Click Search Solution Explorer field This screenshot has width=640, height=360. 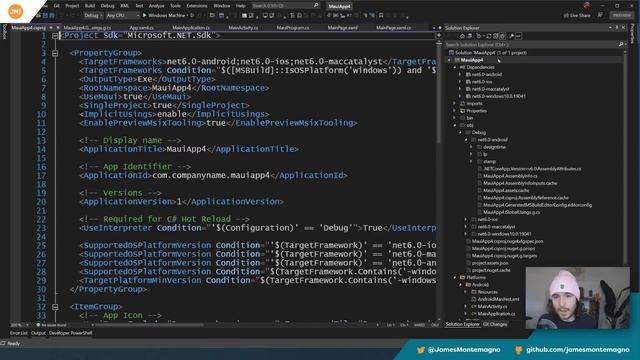531,44
